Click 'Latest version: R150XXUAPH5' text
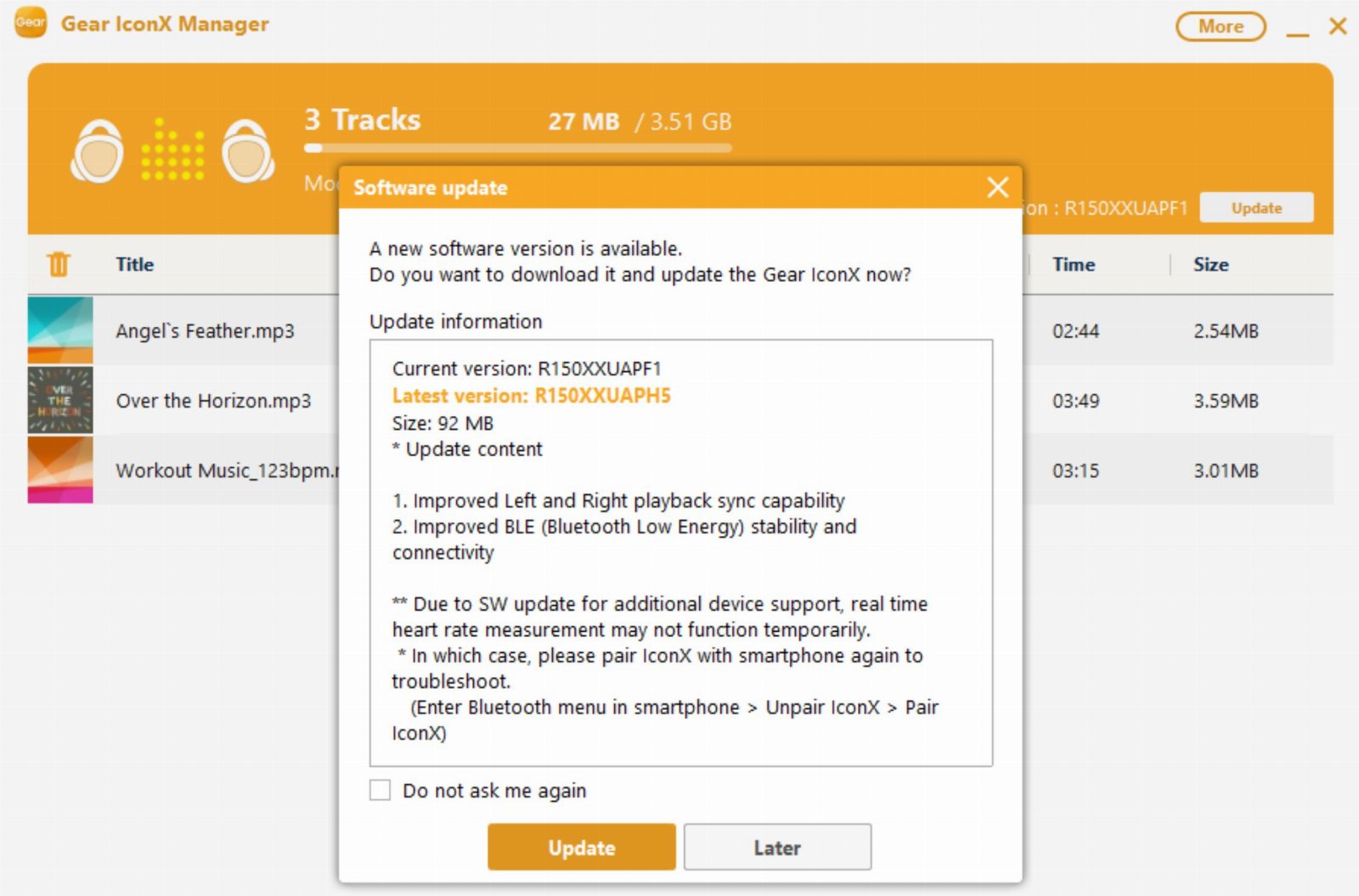 [532, 396]
